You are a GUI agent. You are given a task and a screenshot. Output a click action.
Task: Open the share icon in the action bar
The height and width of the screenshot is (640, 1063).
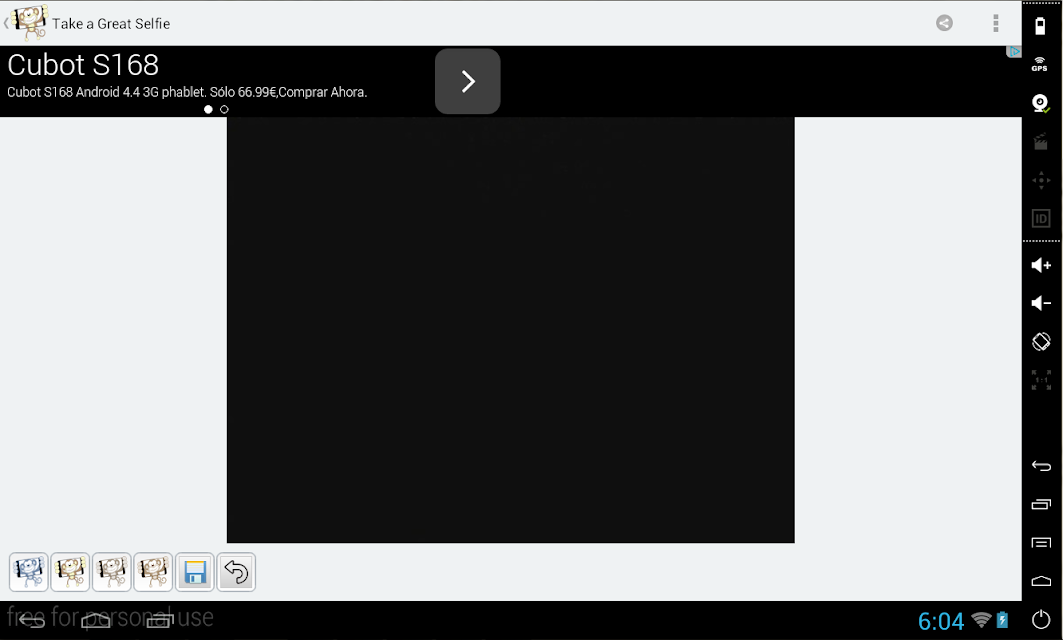click(x=944, y=23)
